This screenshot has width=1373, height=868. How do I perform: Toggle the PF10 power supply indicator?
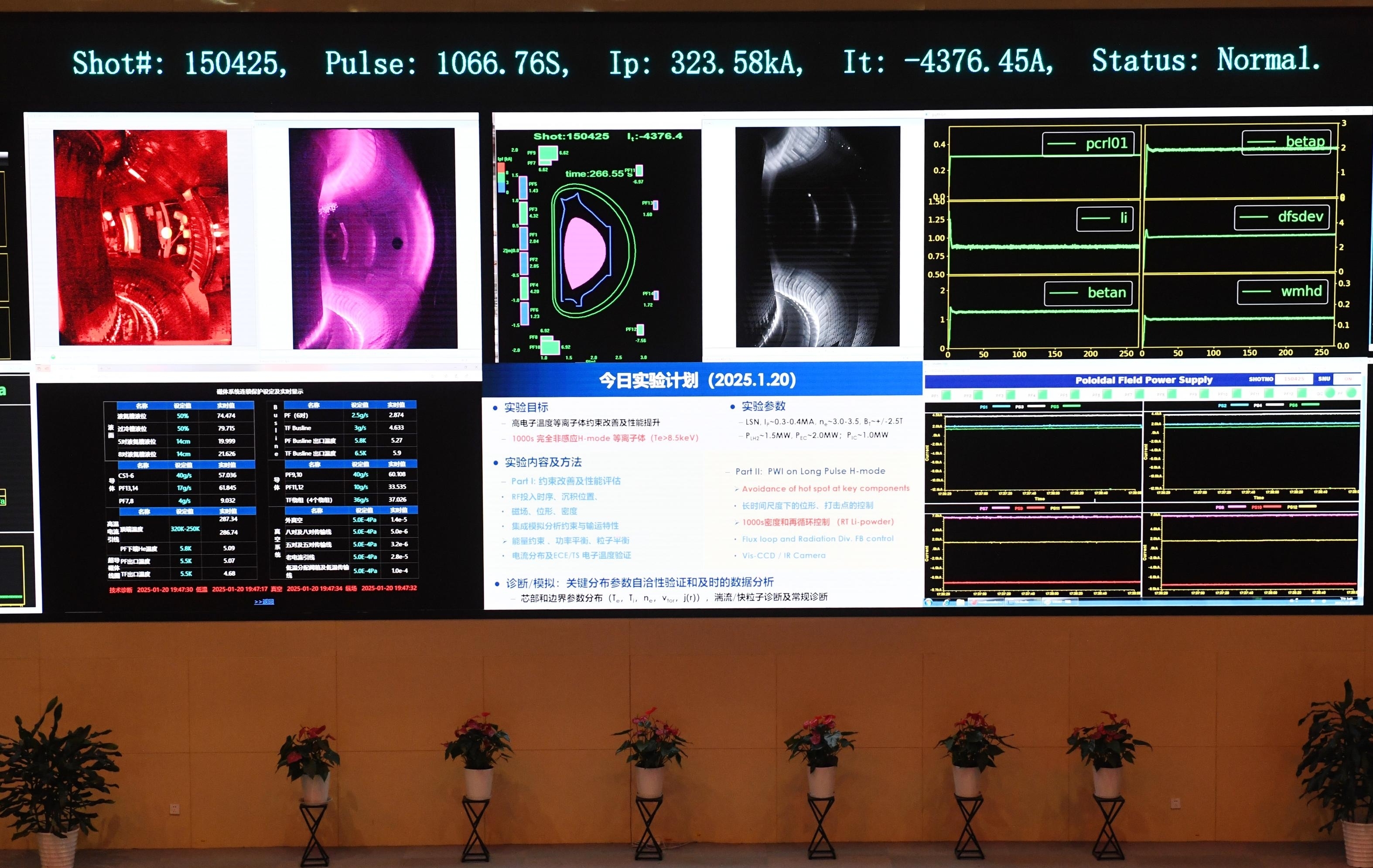click(1237, 393)
